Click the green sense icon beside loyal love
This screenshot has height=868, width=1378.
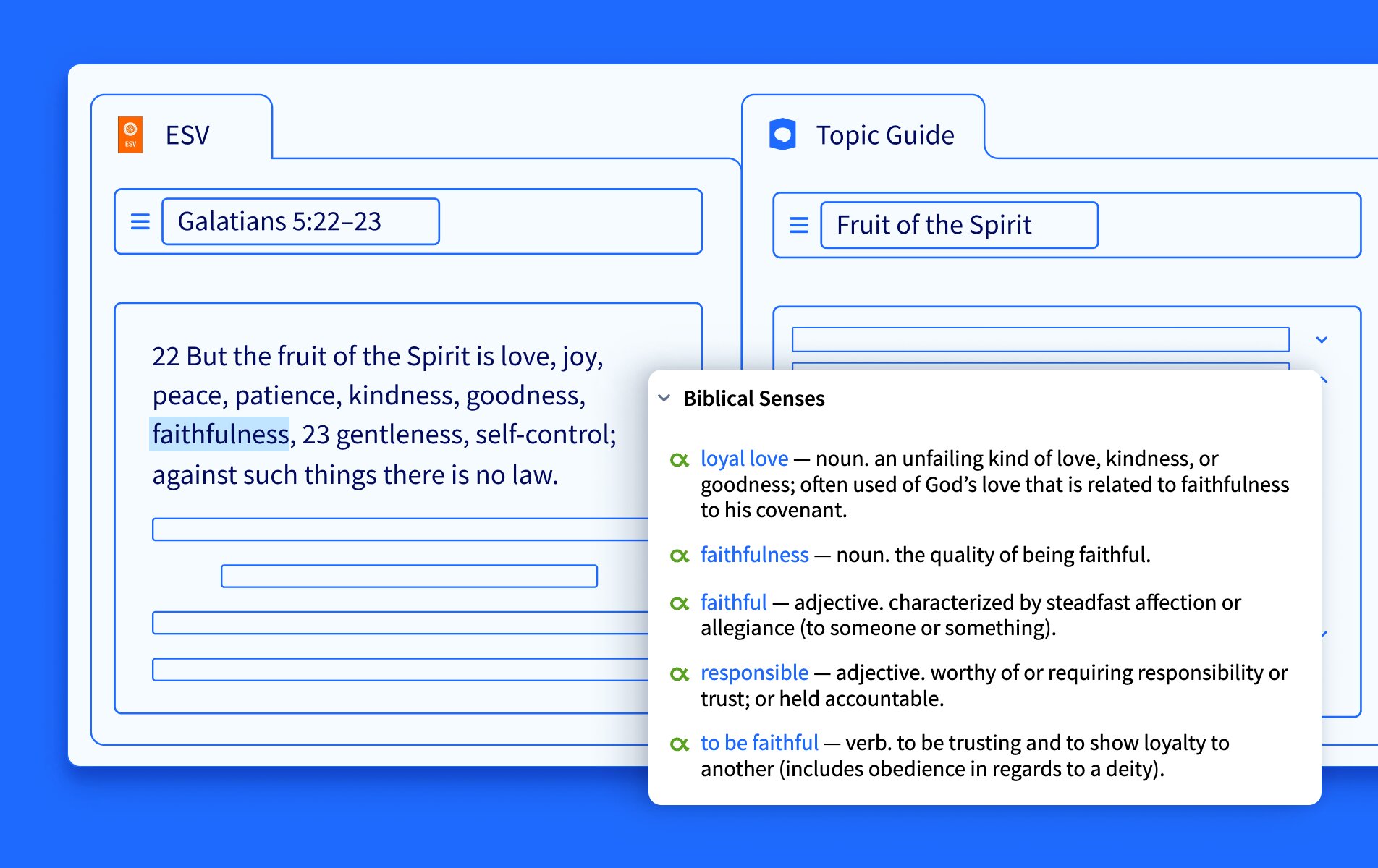click(x=680, y=460)
